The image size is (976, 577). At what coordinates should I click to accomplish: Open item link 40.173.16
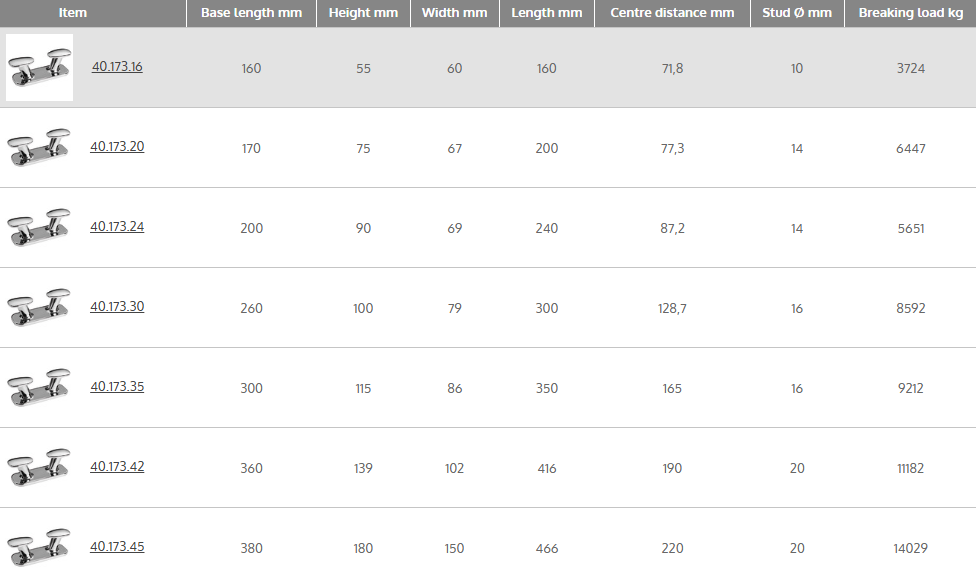[x=117, y=67]
